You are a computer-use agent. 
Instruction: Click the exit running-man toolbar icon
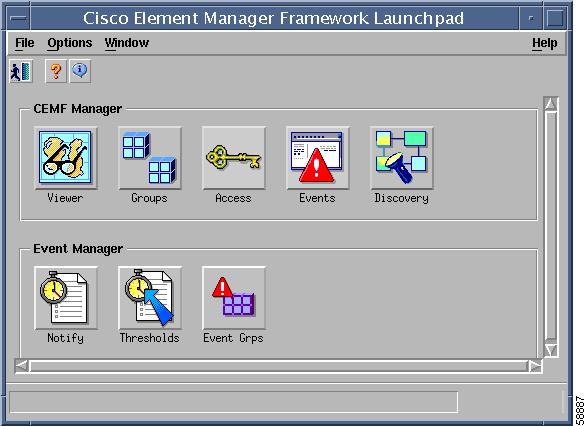[x=21, y=71]
